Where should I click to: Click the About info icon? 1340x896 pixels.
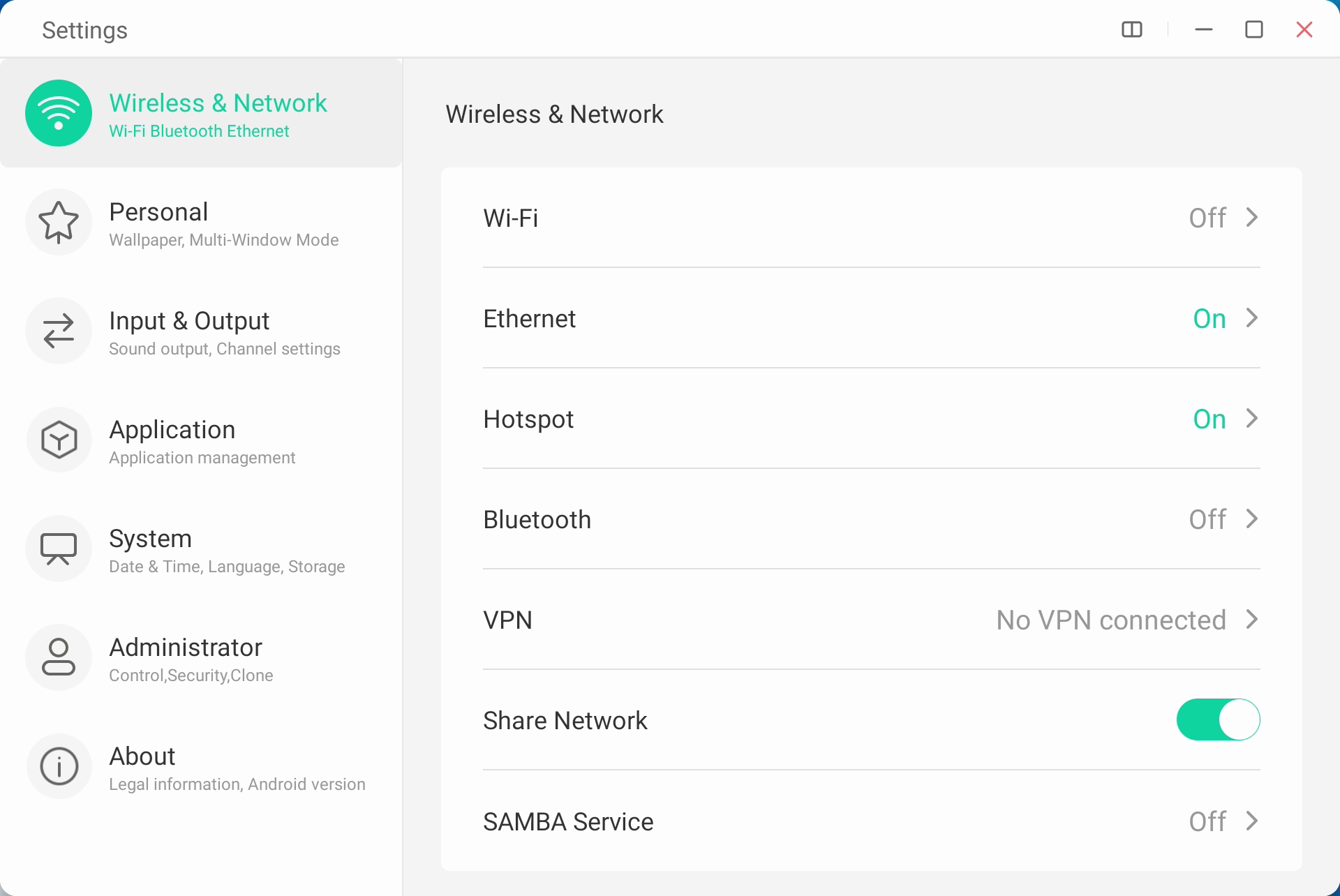[59, 766]
